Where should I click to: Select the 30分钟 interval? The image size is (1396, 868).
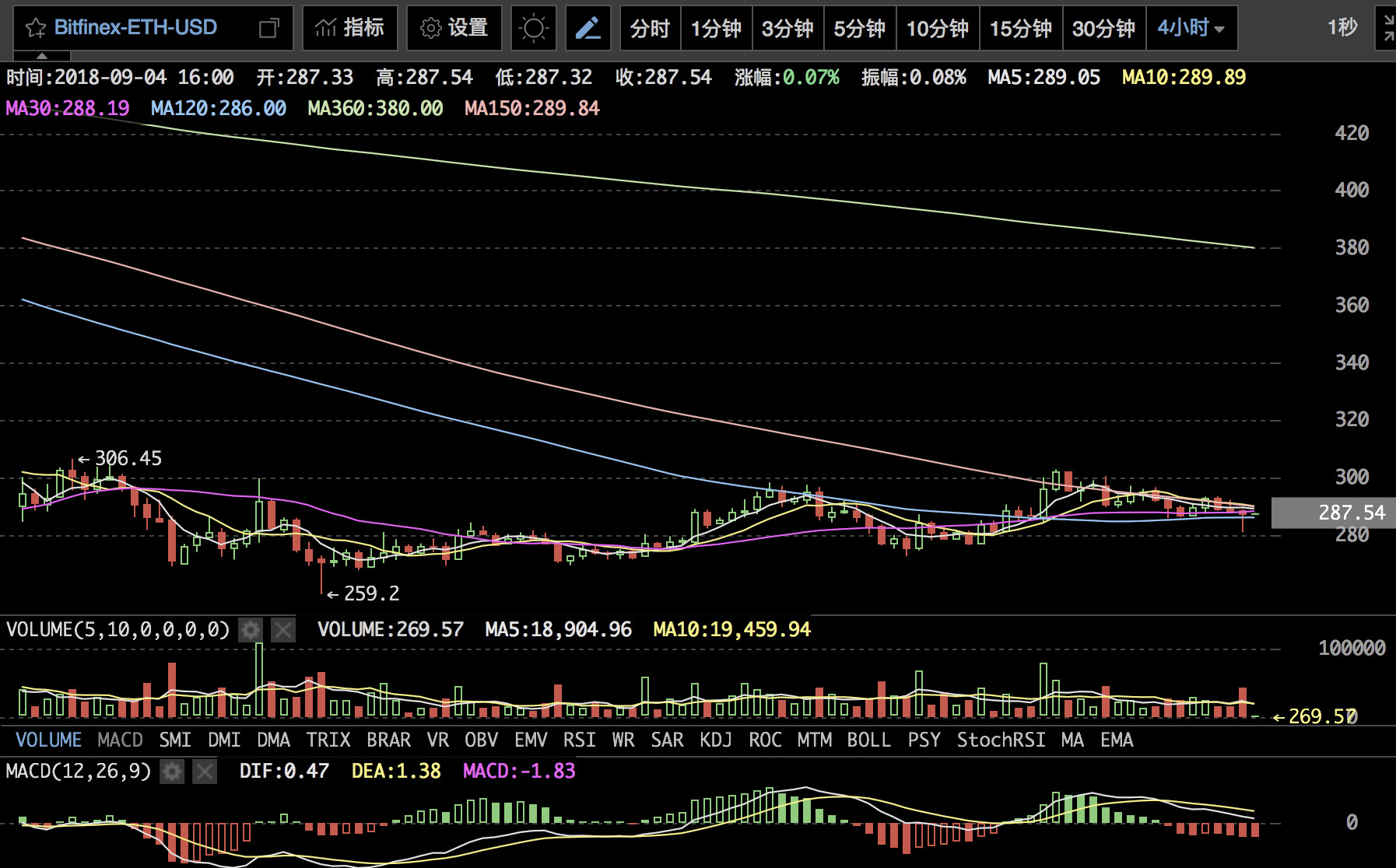tap(1104, 28)
